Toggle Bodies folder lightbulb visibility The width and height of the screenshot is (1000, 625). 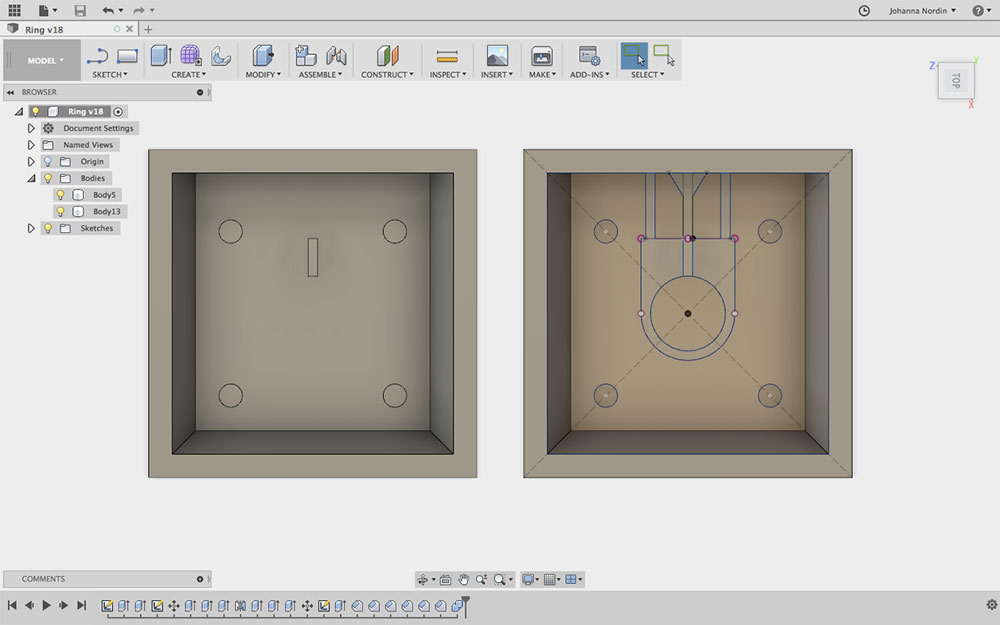coord(48,178)
